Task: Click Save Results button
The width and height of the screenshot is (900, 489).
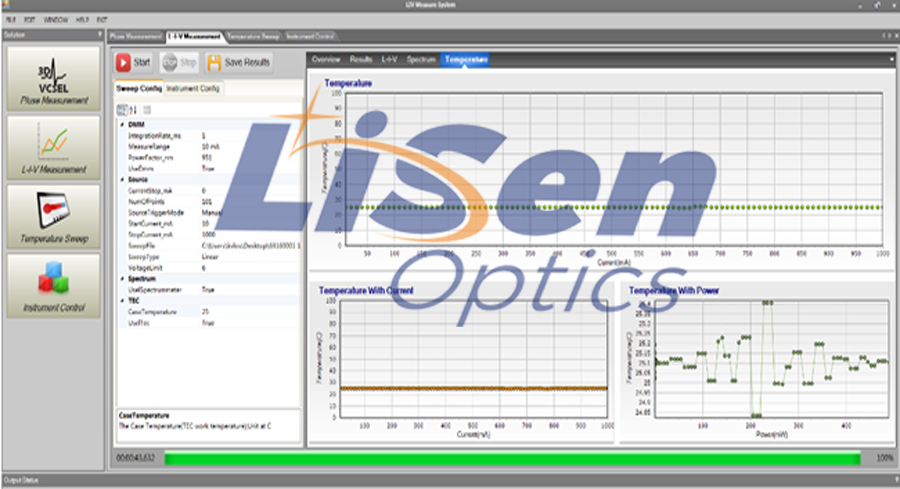Action: click(x=239, y=63)
